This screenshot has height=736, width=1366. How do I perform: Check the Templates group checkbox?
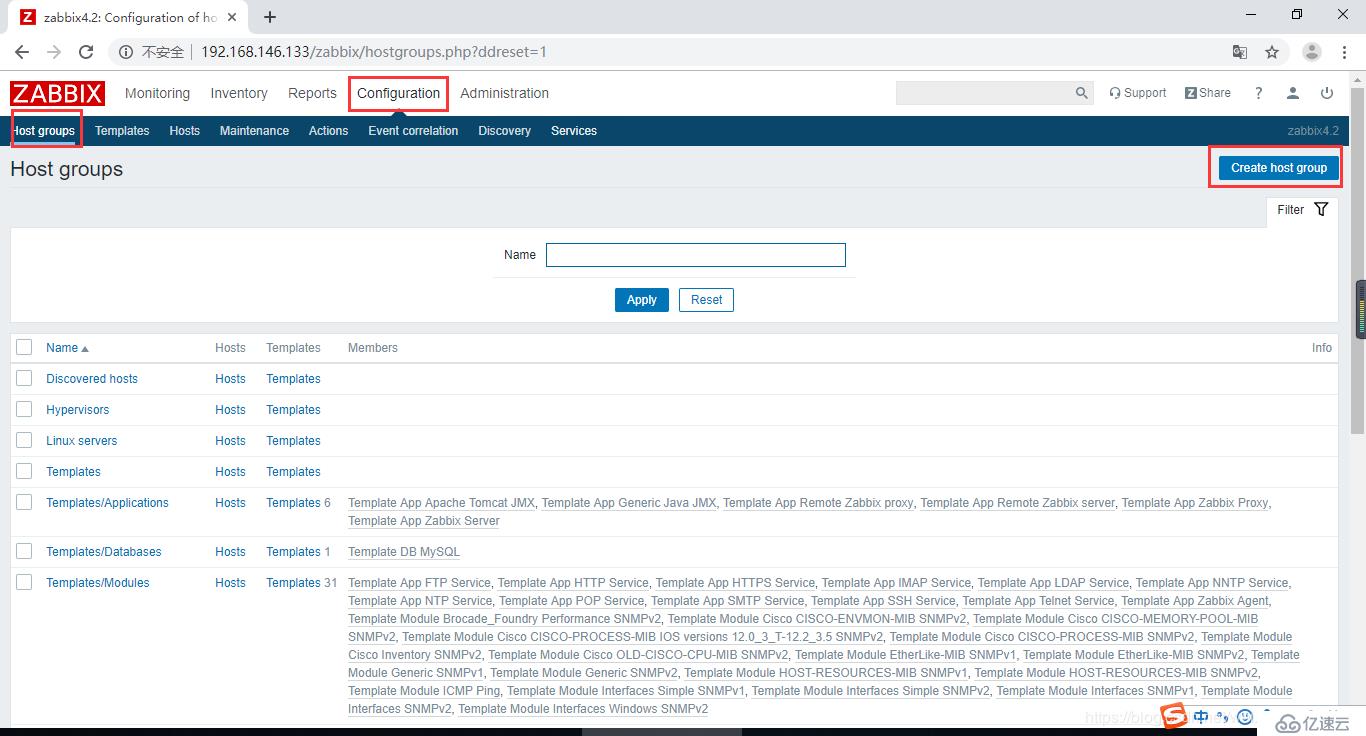24,471
